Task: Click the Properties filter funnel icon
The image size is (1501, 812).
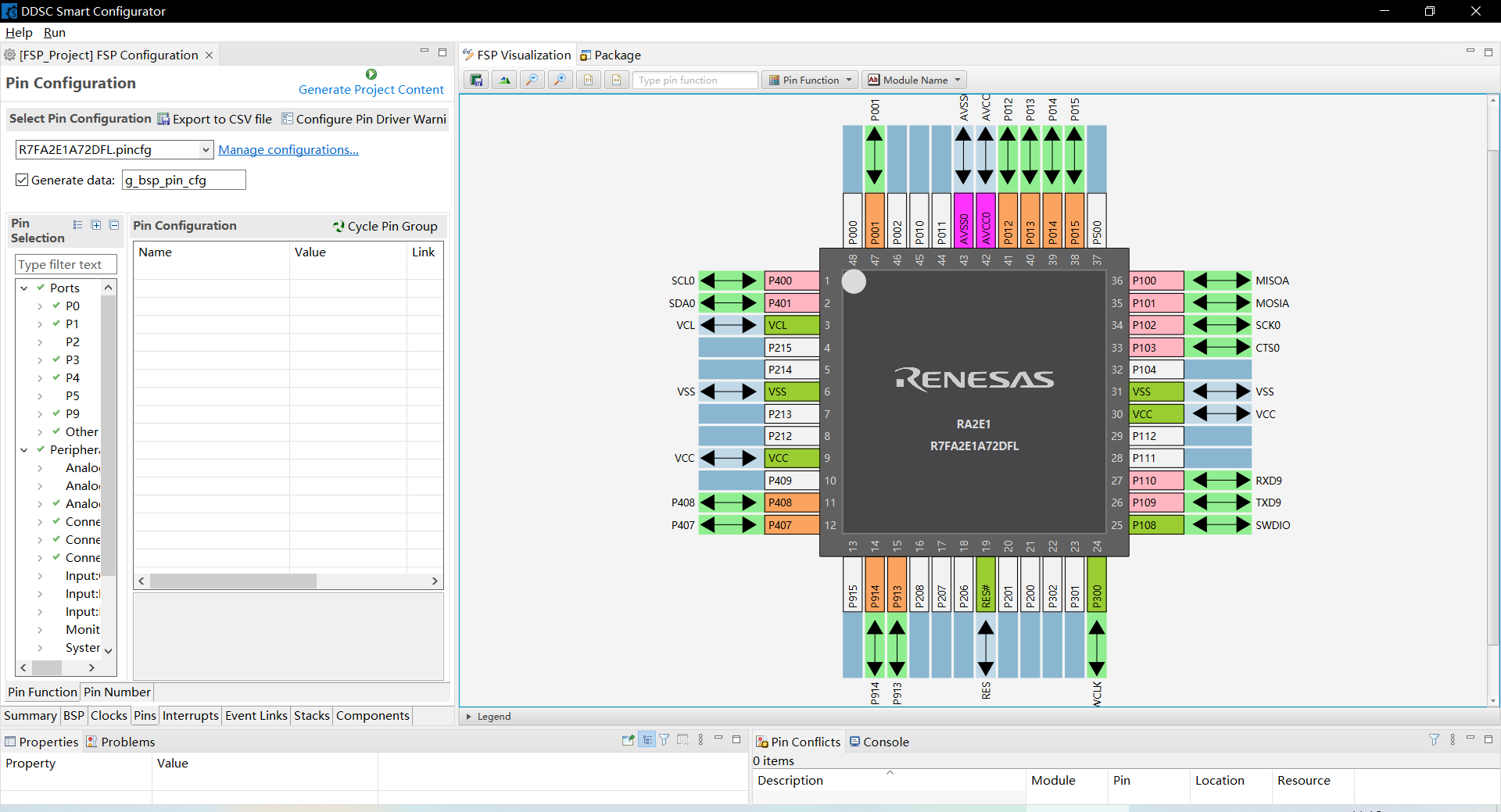Action: pos(665,739)
